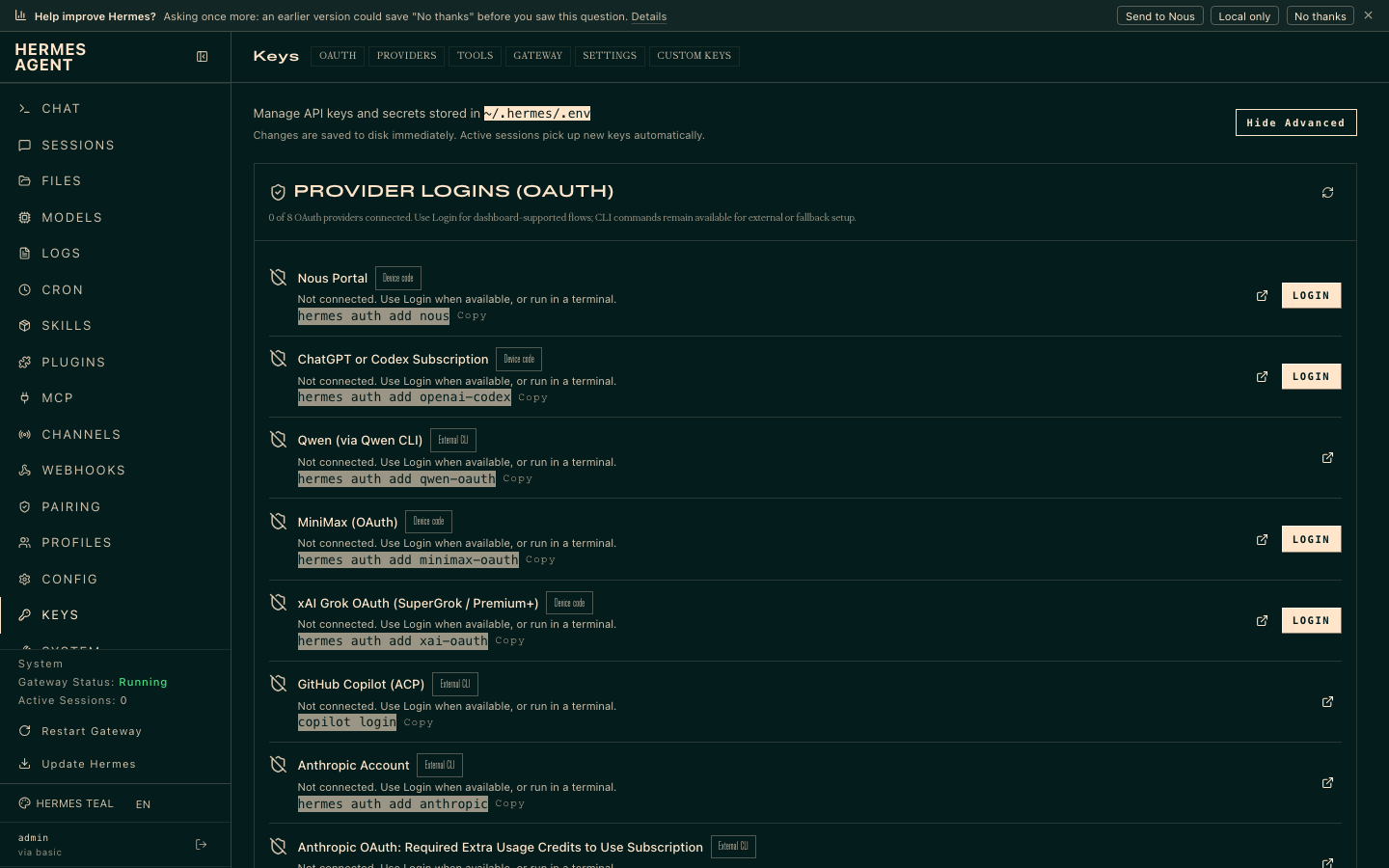The width and height of the screenshot is (1389, 868).
Task: Click Hide Advanced button
Action: [1295, 122]
